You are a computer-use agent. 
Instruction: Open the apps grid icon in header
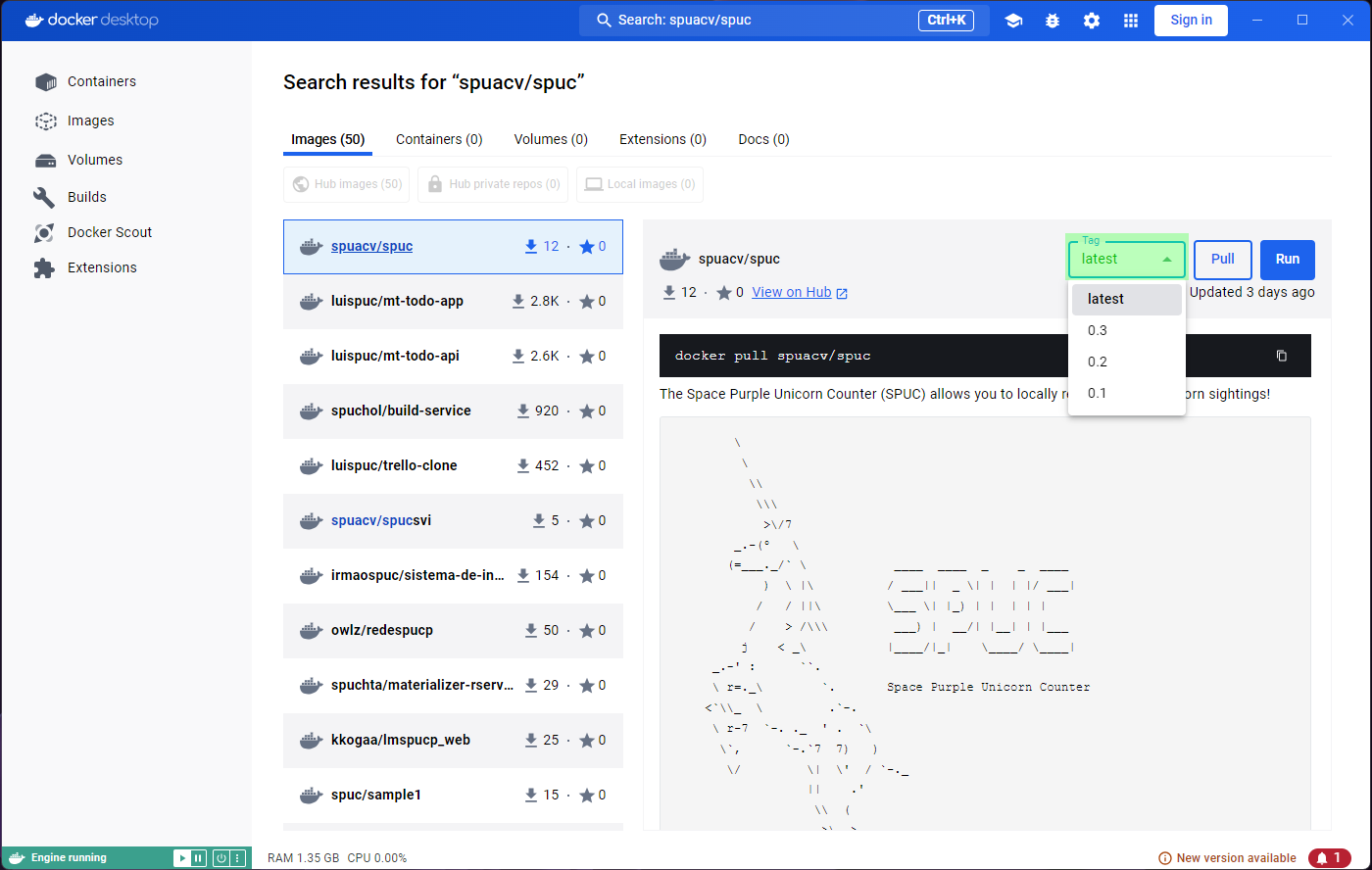coord(1131,20)
